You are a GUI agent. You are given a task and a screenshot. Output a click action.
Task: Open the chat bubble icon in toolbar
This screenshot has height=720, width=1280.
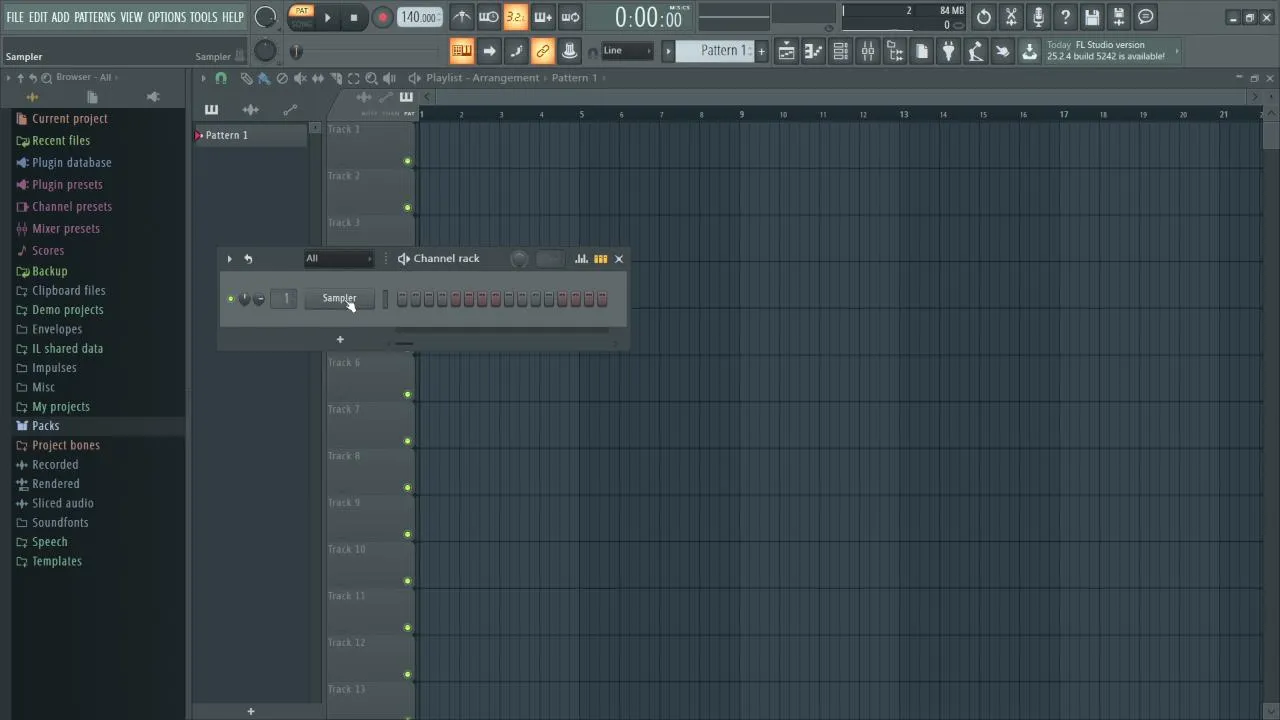pyautogui.click(x=1146, y=17)
